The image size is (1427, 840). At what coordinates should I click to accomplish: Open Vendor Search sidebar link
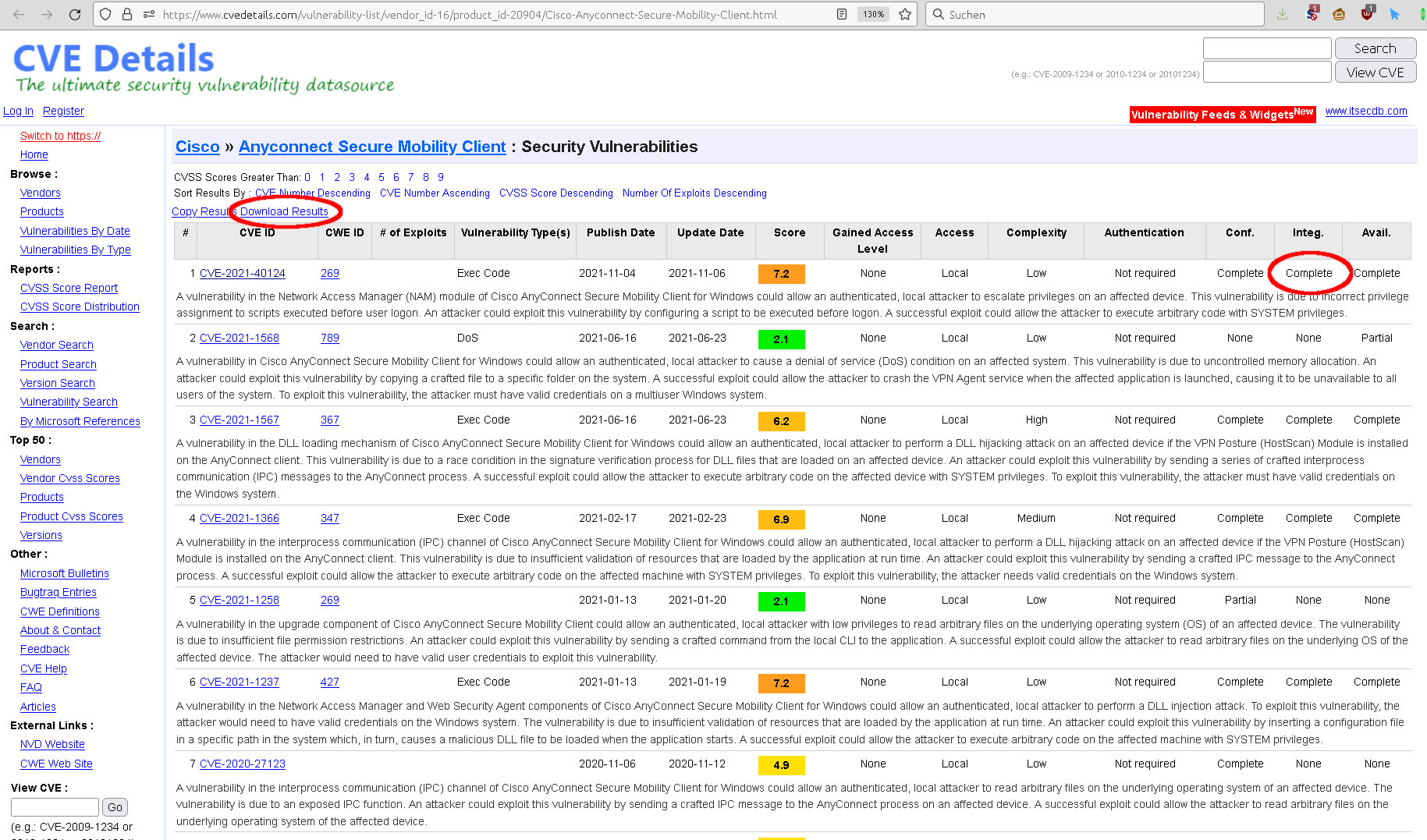pos(56,345)
